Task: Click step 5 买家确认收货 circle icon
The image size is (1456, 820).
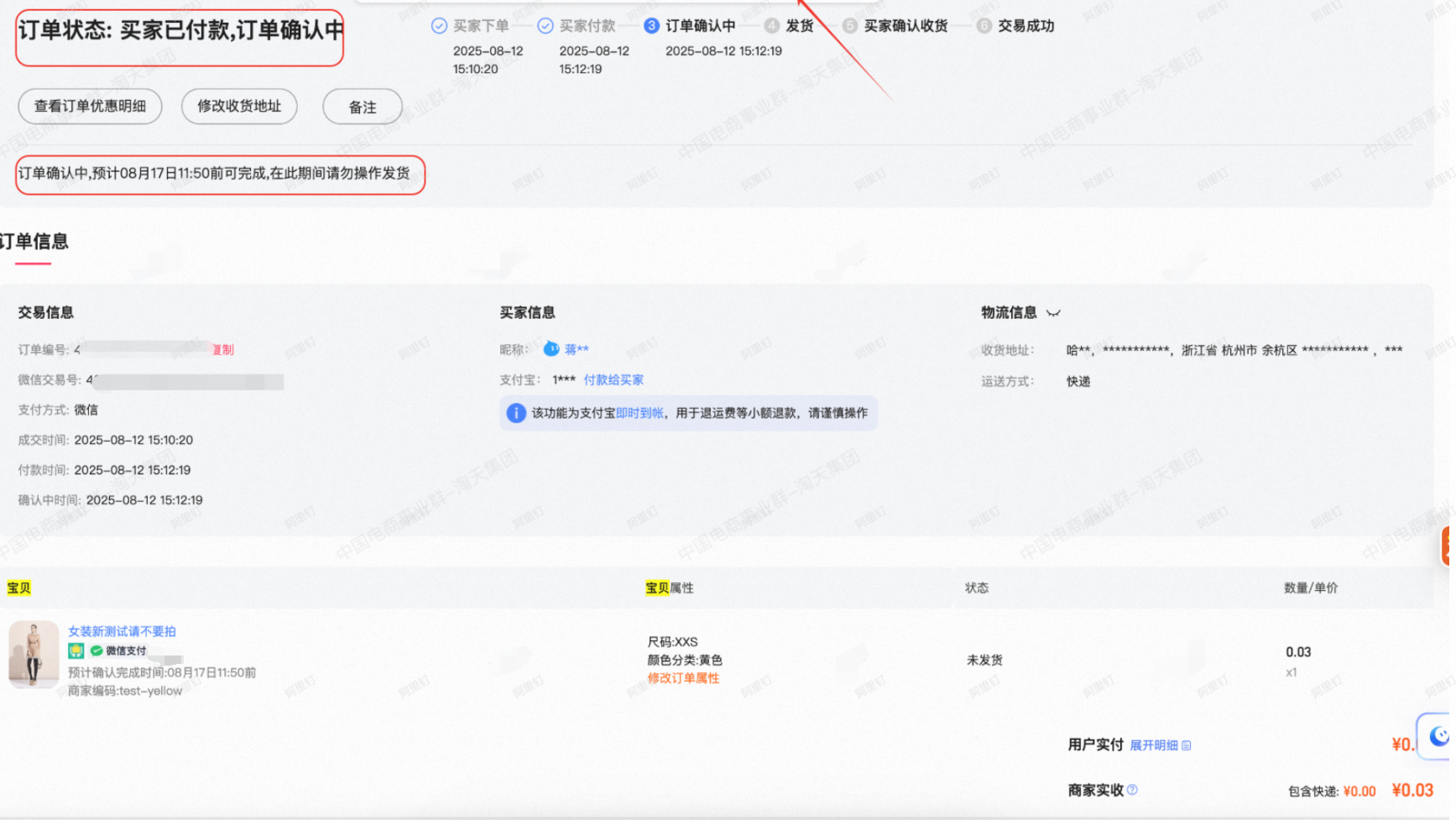Action: point(850,26)
